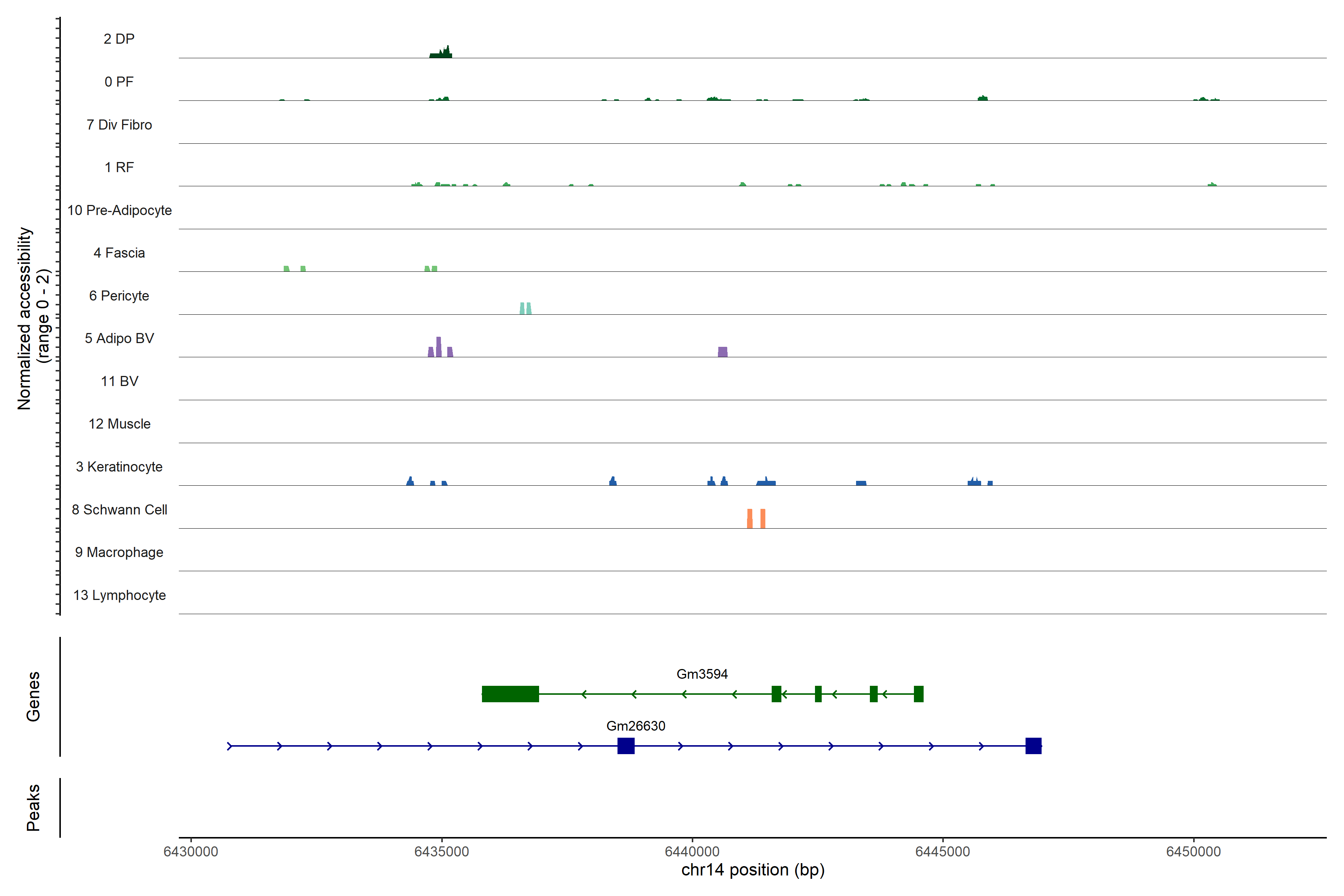Click the 6450000 axis tick label
This screenshot has height=896, width=1344.
coord(1193,852)
